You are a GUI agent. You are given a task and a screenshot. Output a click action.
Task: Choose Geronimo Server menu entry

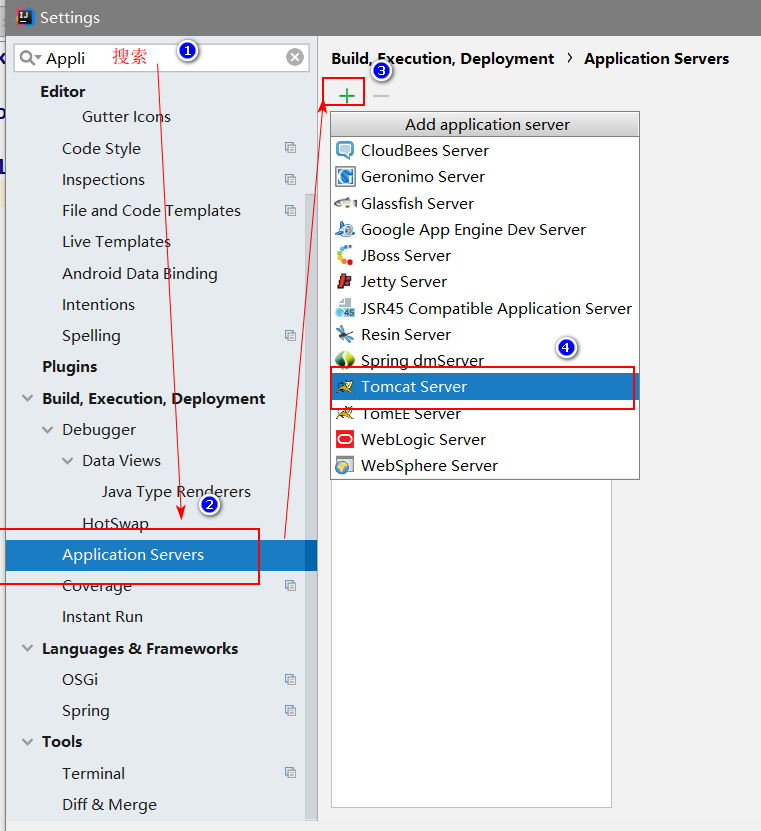[485, 176]
